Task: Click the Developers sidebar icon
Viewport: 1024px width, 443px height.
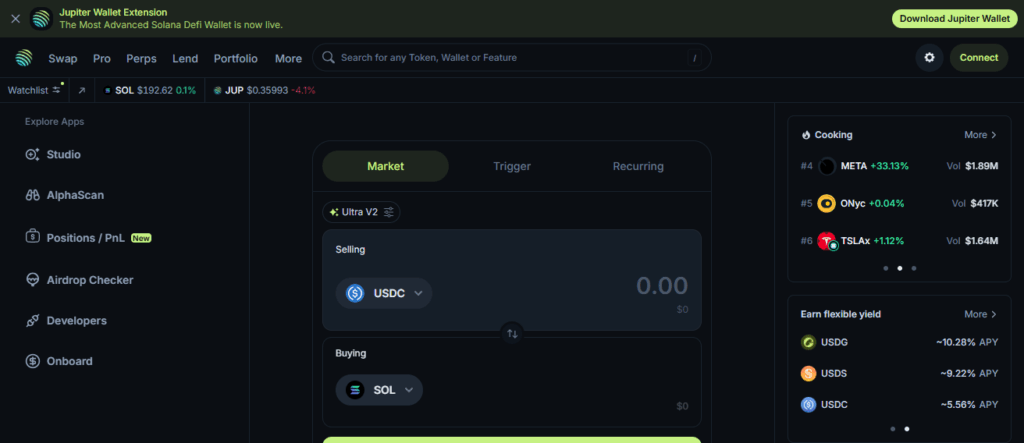Action: pyautogui.click(x=32, y=321)
